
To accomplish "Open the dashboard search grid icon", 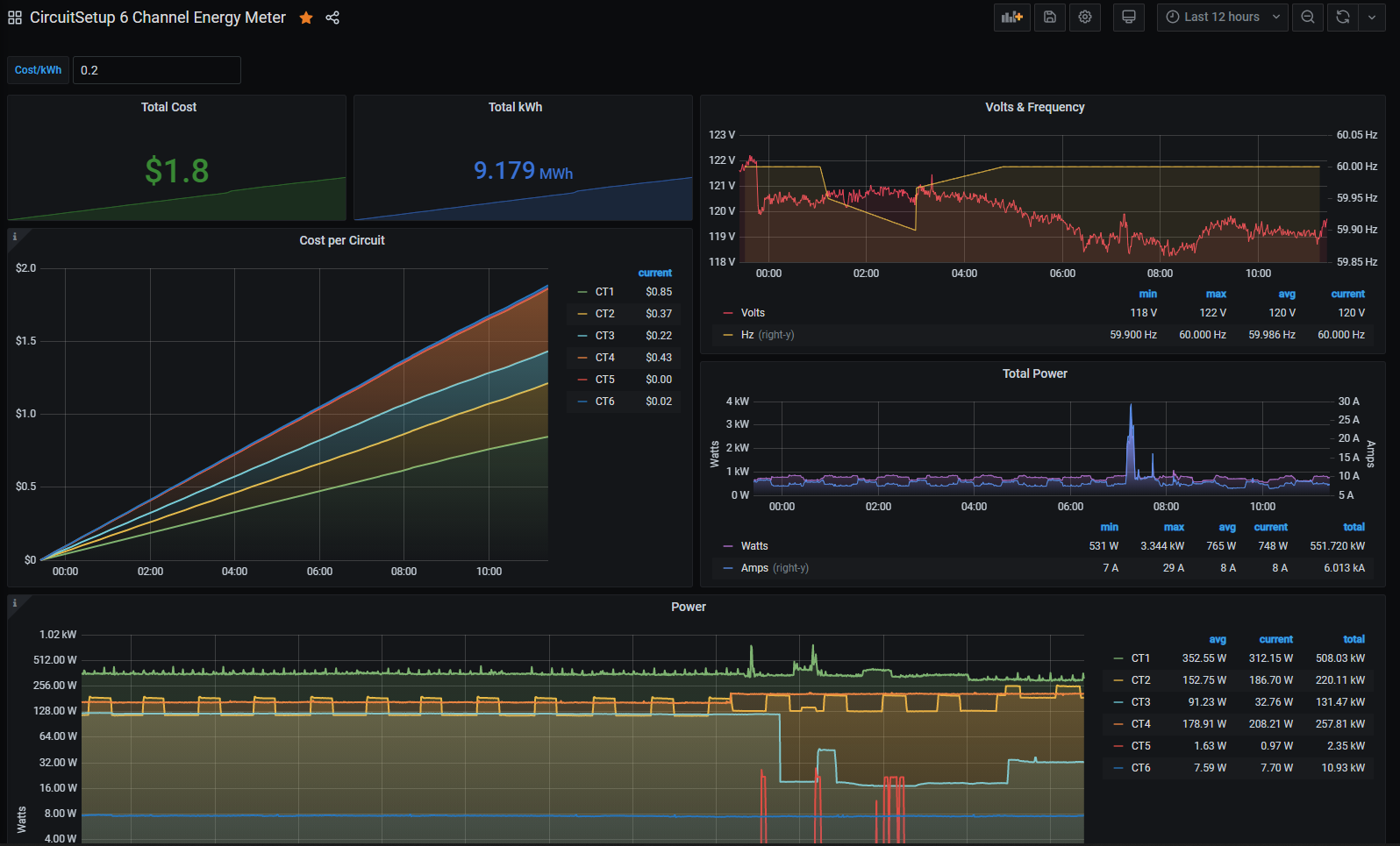I will point(15,18).
